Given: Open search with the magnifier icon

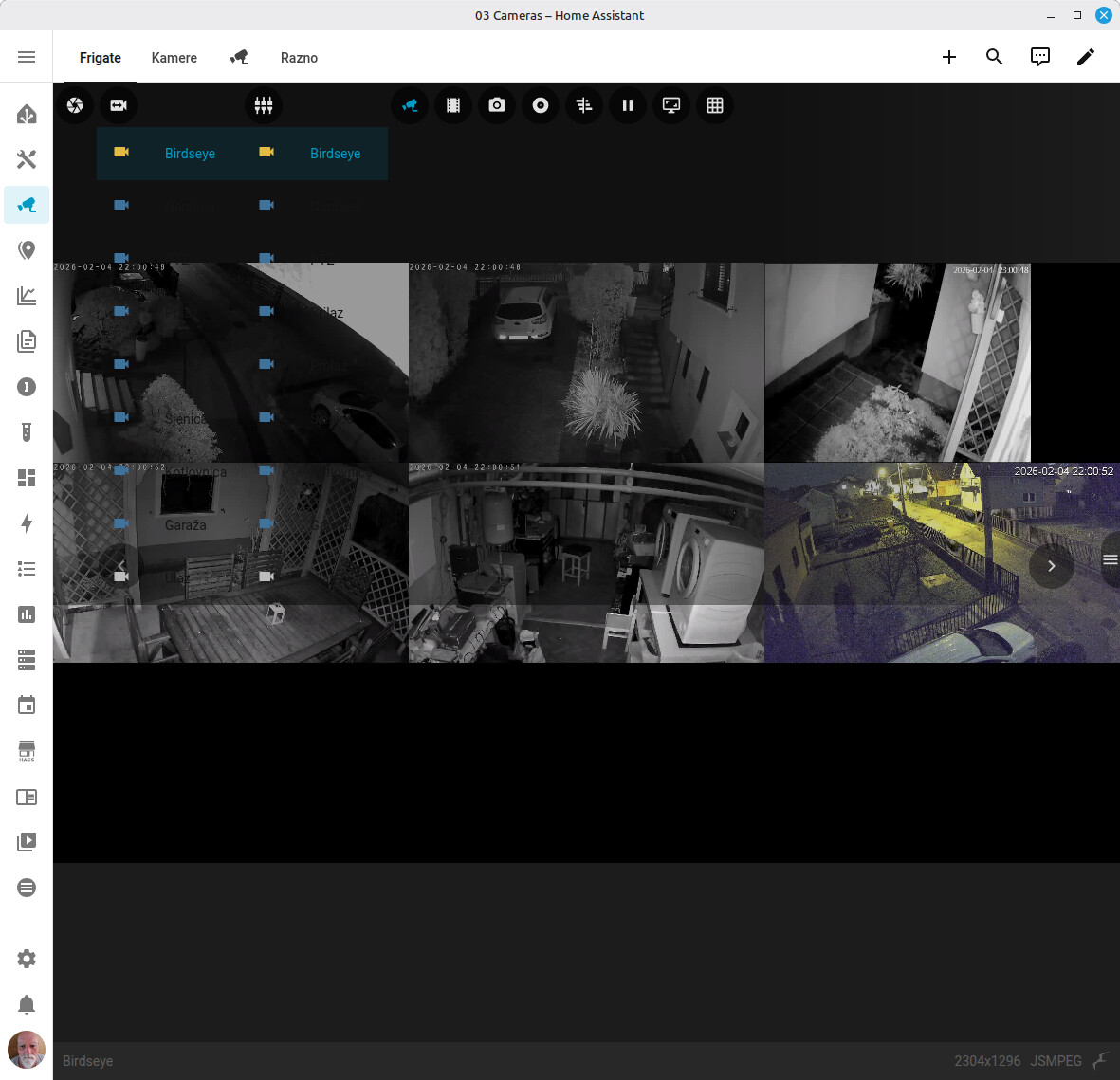Looking at the screenshot, I should click(994, 57).
